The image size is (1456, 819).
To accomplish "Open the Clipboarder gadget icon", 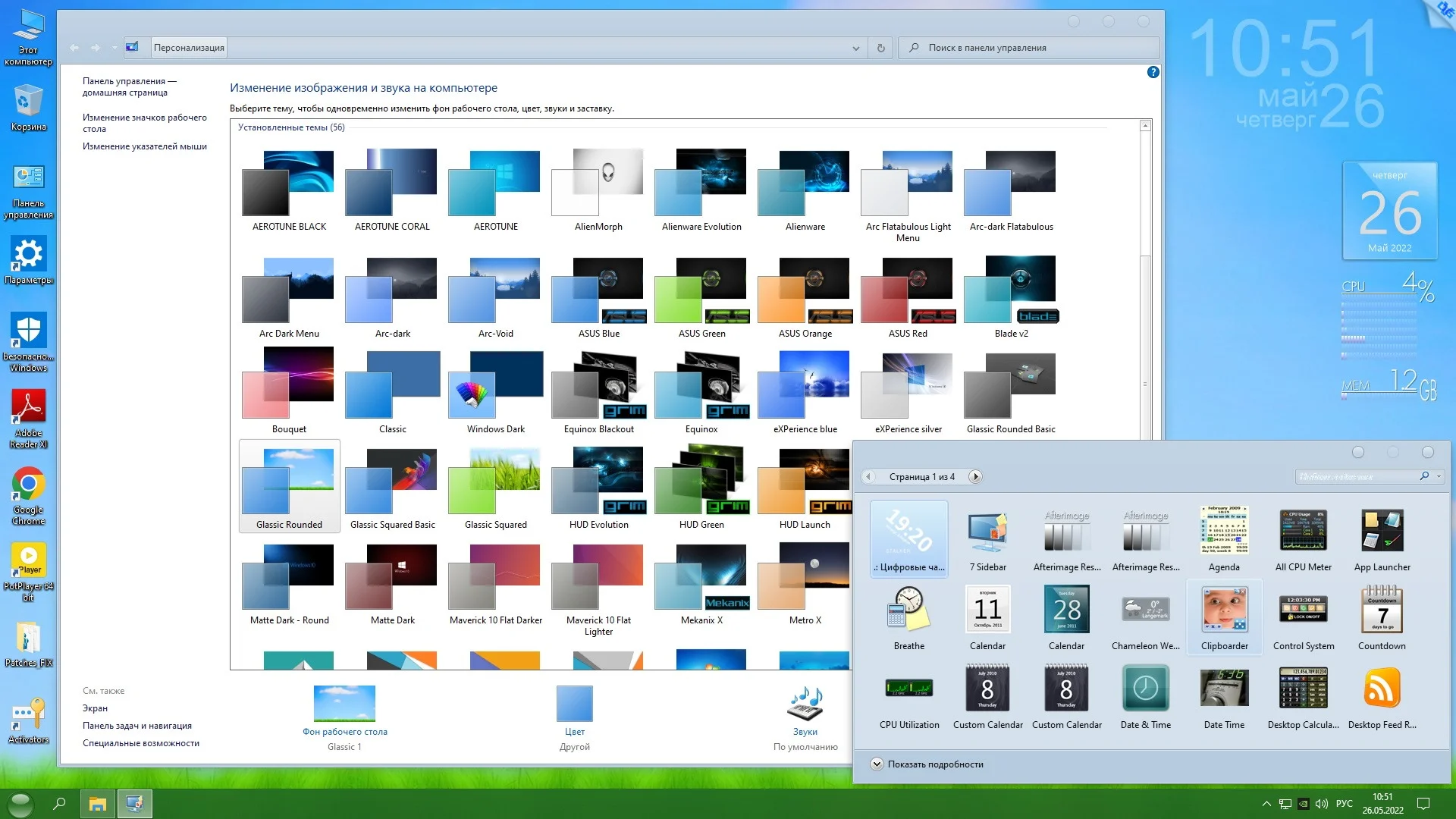I will coord(1224,610).
